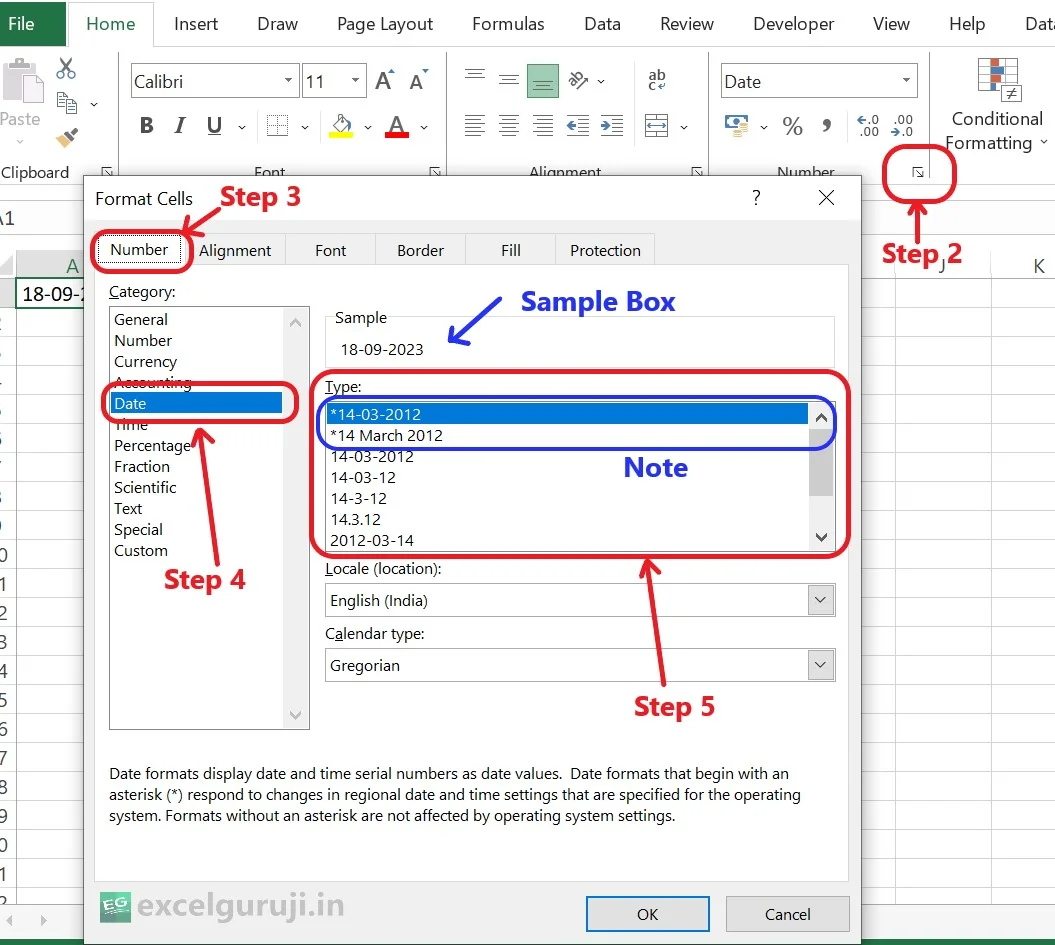Viewport: 1055px width, 945px height.
Task: Align text right in the ribbon
Action: point(543,126)
